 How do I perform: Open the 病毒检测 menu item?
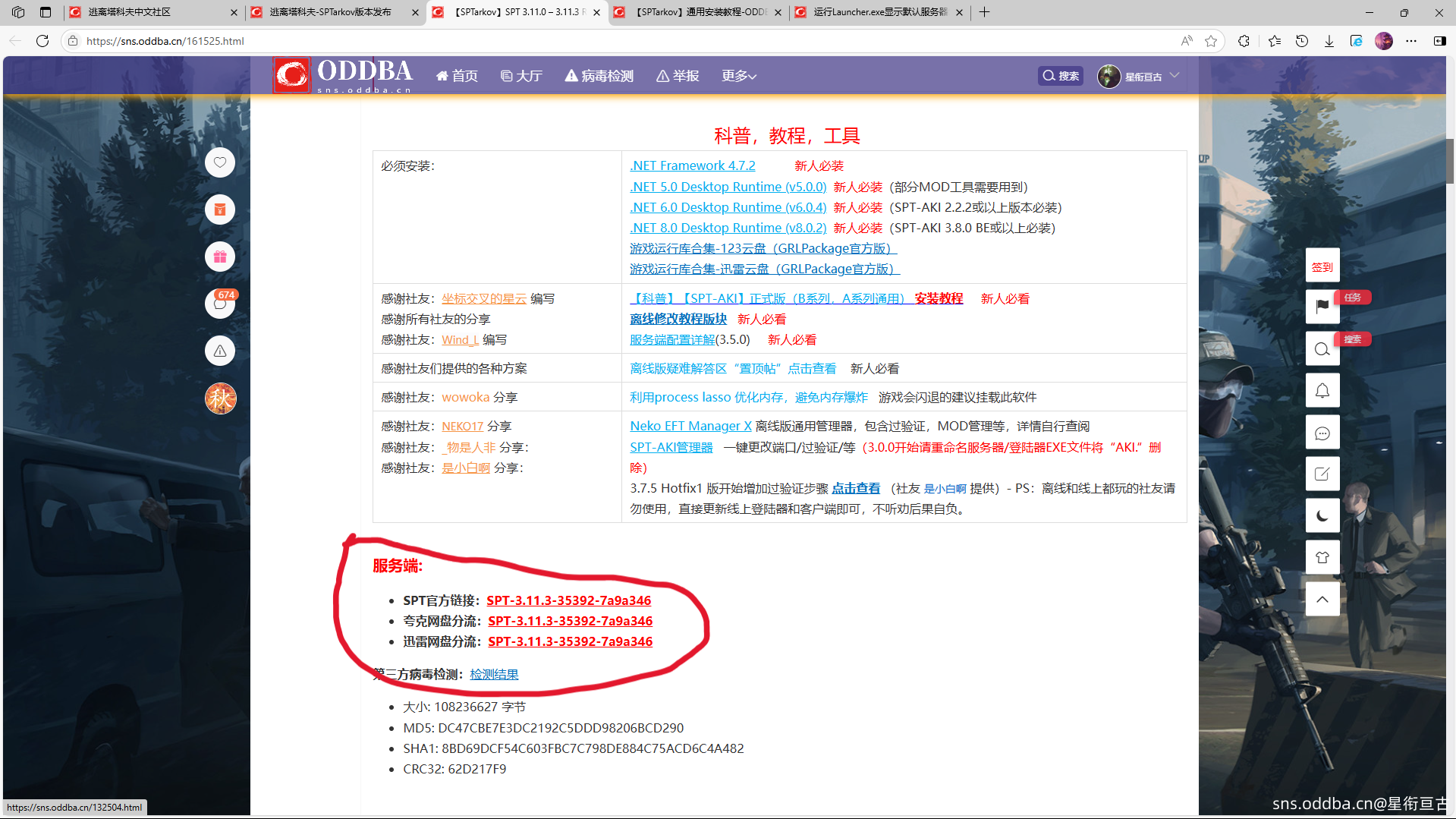click(599, 76)
